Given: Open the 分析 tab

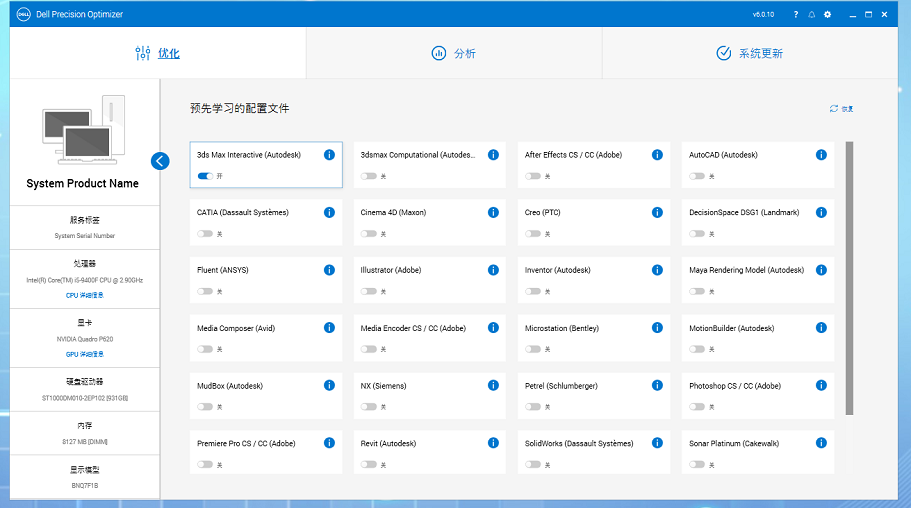Looking at the screenshot, I should coord(454,53).
